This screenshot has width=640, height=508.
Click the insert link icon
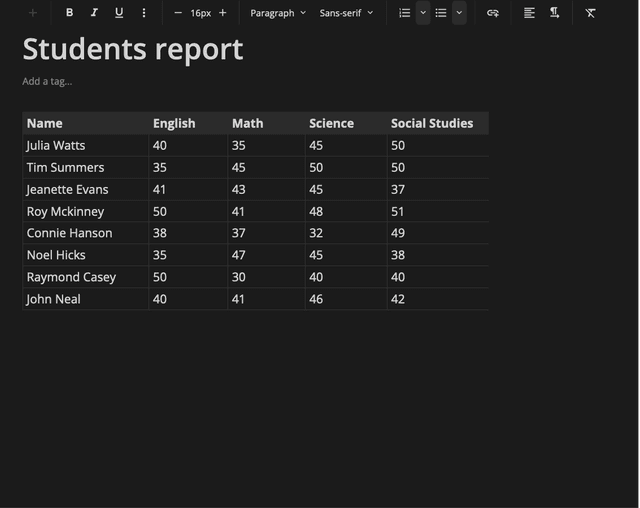coord(492,13)
